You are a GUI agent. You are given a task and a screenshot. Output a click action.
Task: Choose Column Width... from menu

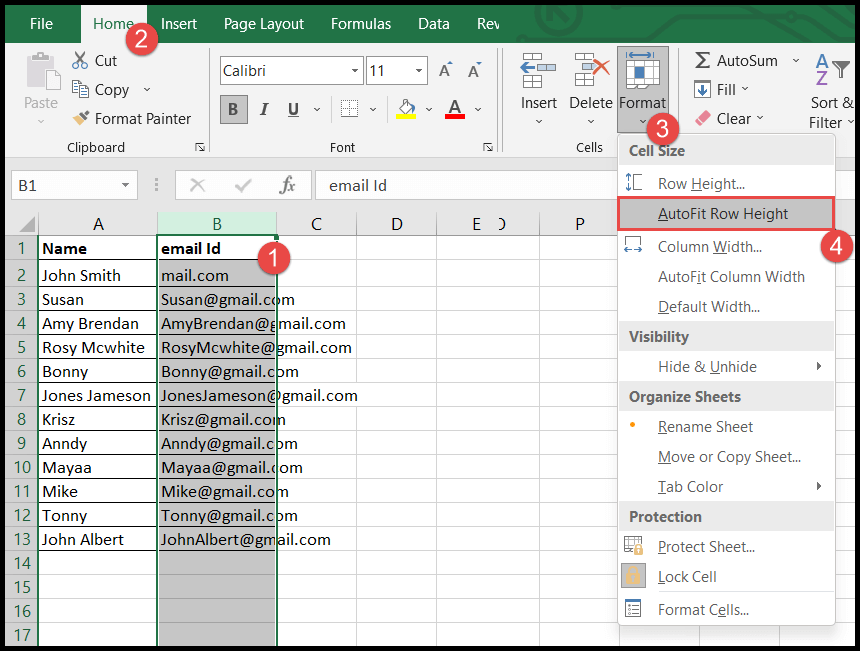tap(726, 246)
